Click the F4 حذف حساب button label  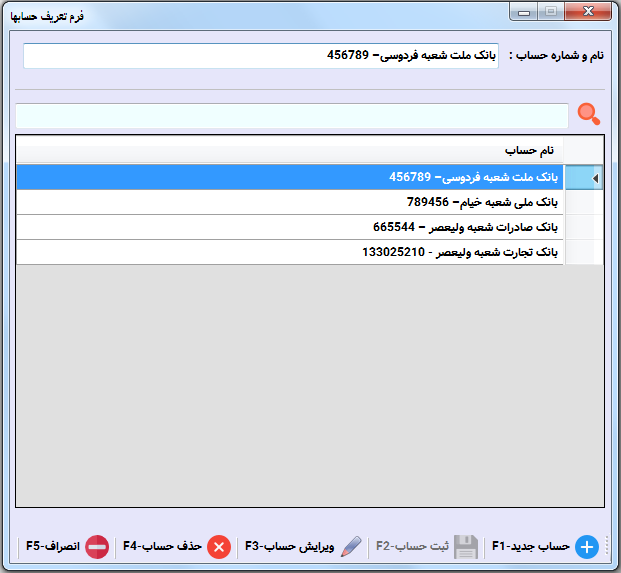162,546
